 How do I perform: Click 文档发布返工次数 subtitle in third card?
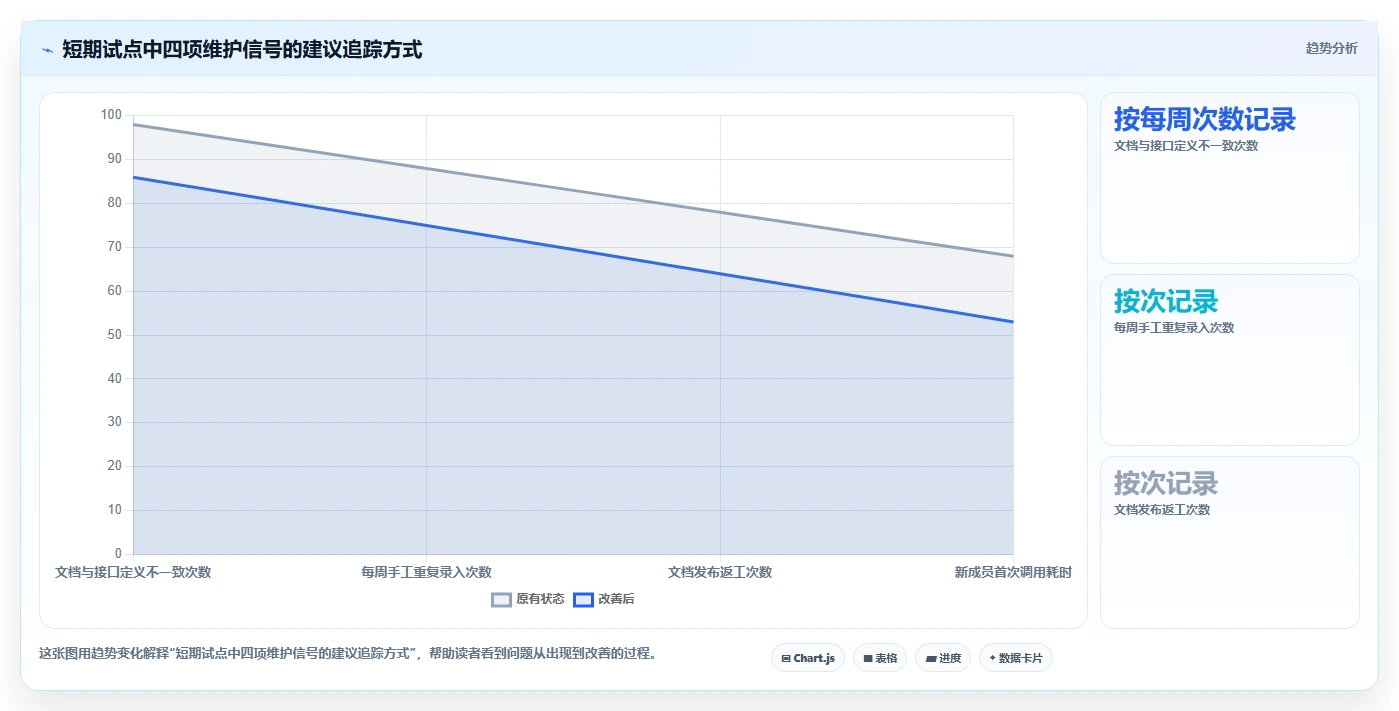click(x=1162, y=510)
